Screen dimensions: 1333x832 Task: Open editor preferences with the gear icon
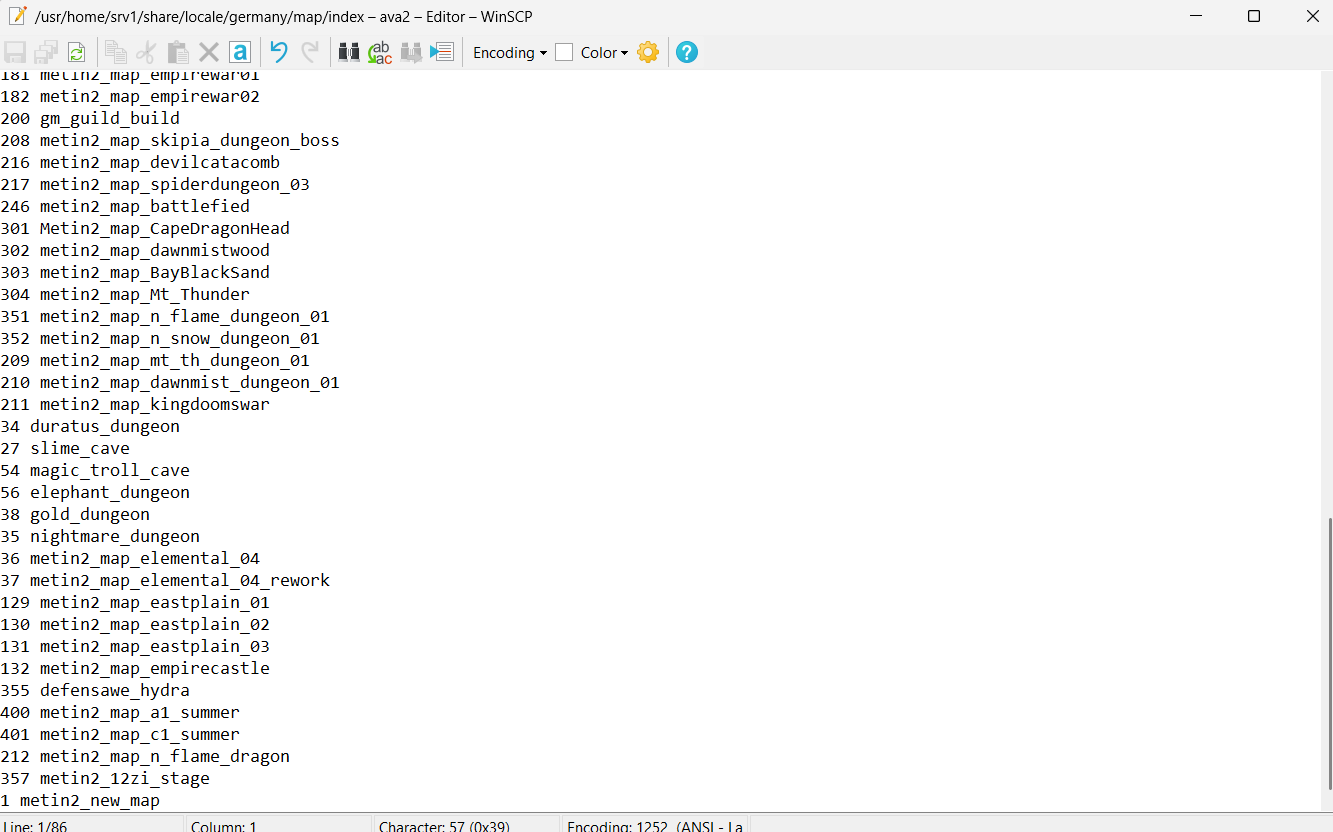click(x=648, y=52)
